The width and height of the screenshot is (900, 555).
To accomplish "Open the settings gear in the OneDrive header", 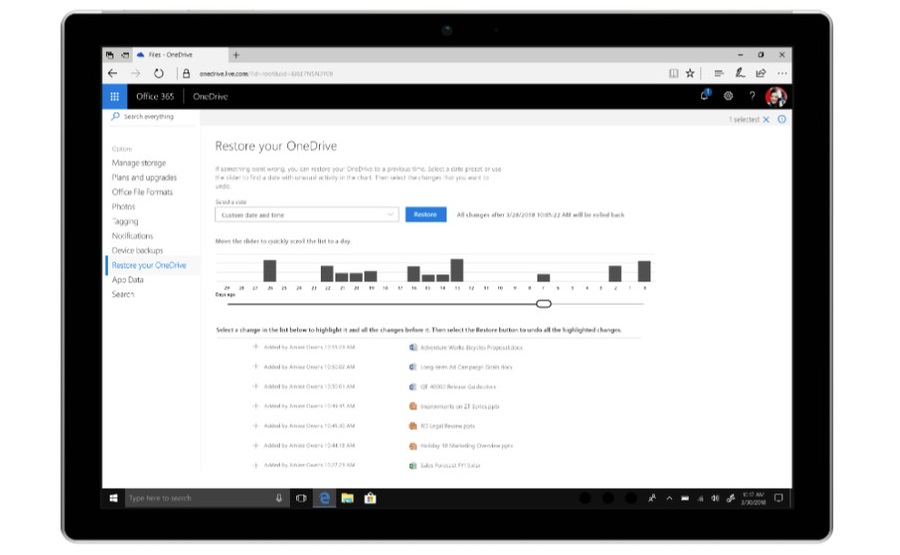I will (728, 96).
